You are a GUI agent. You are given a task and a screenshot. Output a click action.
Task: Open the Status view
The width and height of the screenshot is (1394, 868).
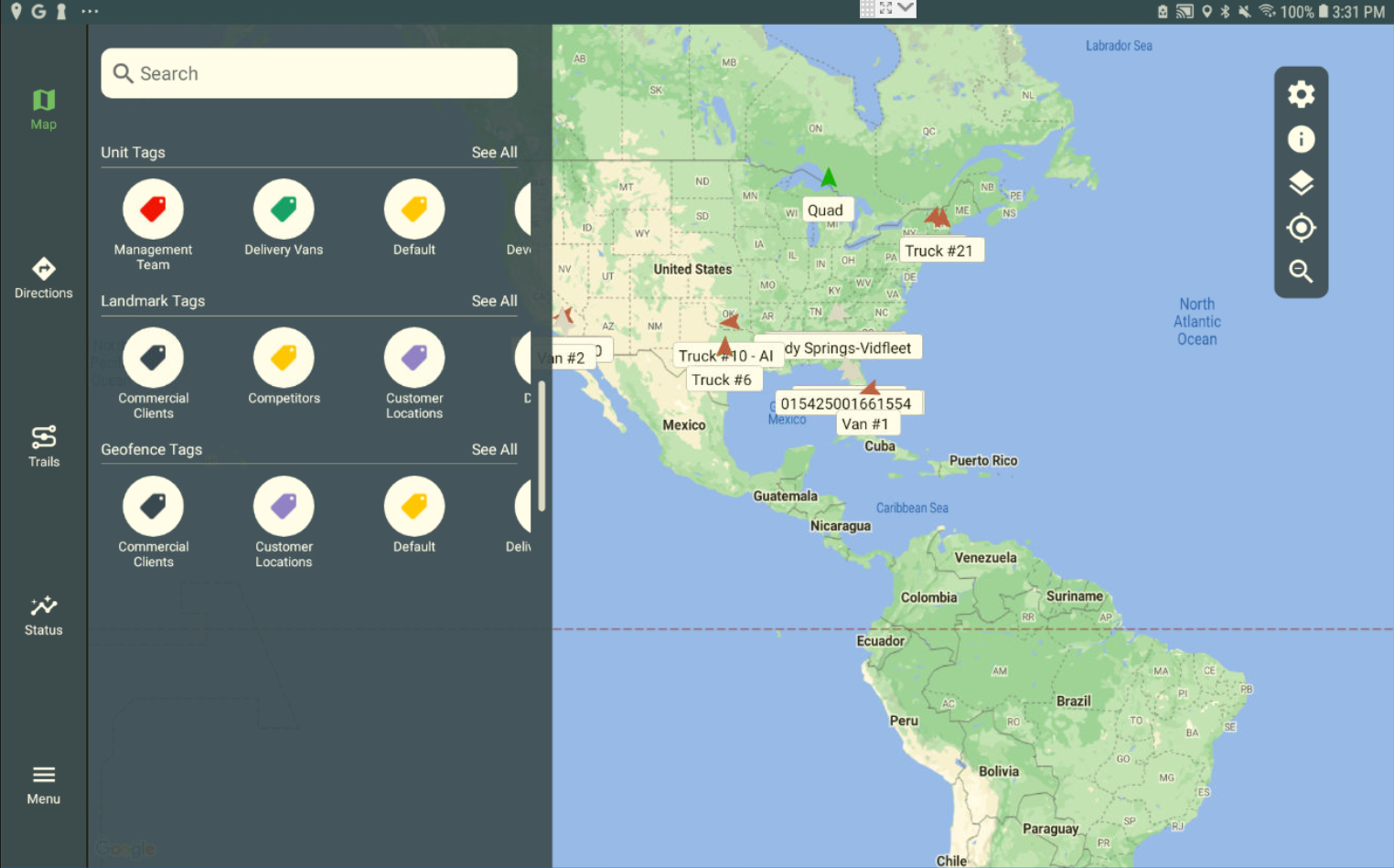pos(43,613)
